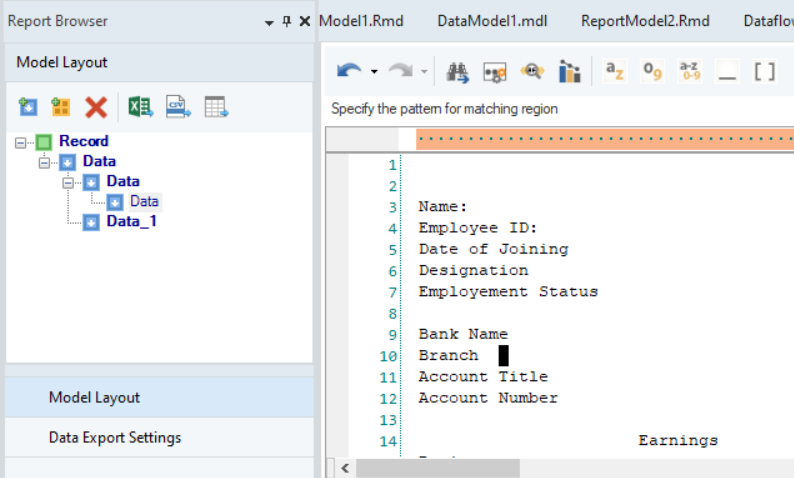Click the red X delete icon

tap(96, 107)
